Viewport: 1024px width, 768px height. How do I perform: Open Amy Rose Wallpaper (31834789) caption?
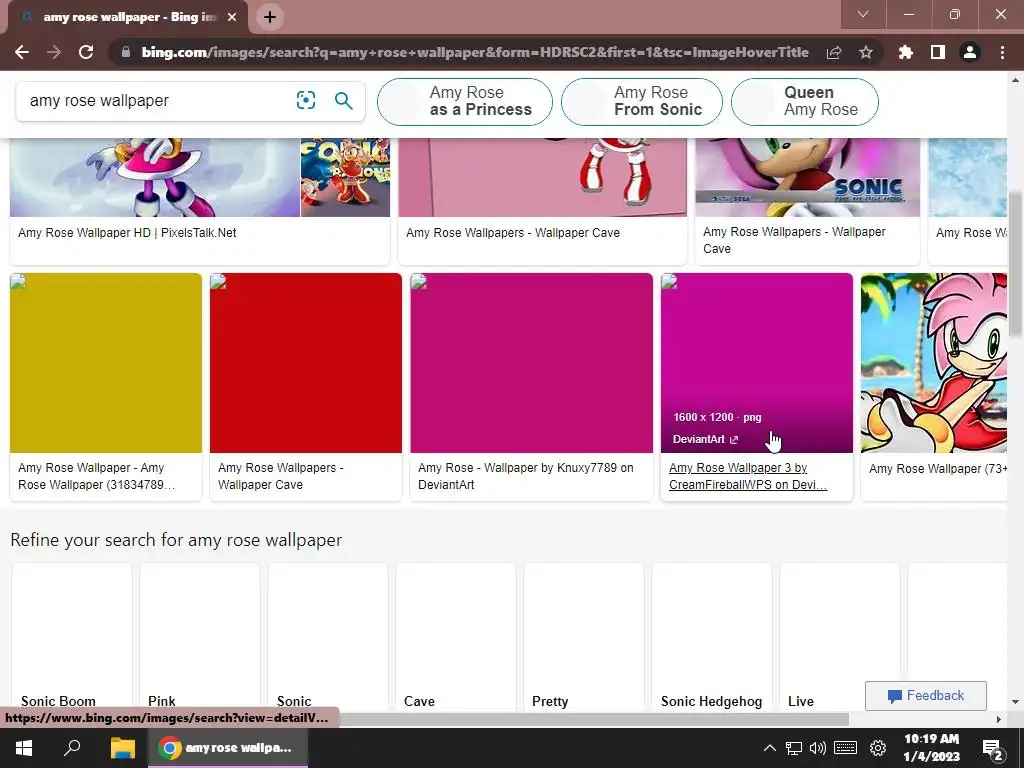click(96, 476)
